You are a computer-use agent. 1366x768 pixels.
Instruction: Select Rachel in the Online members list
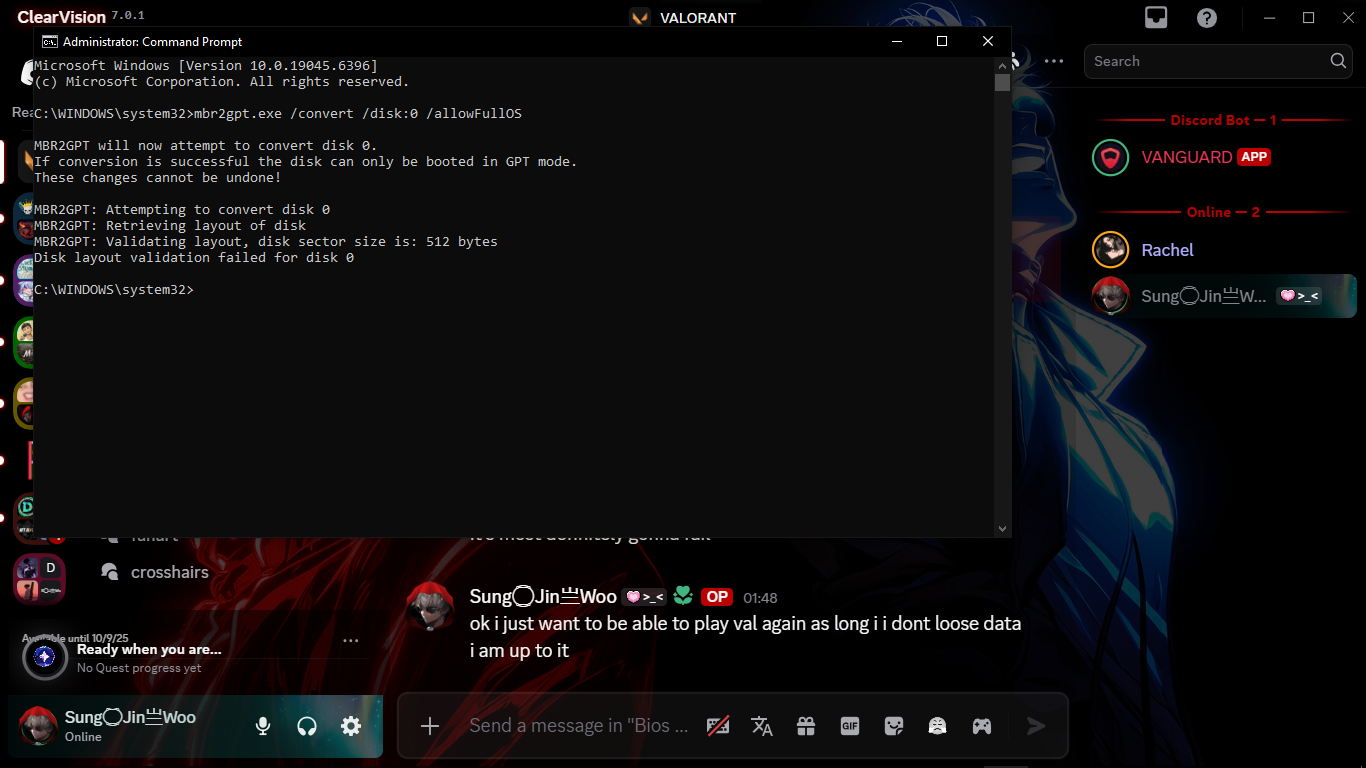(x=1224, y=250)
